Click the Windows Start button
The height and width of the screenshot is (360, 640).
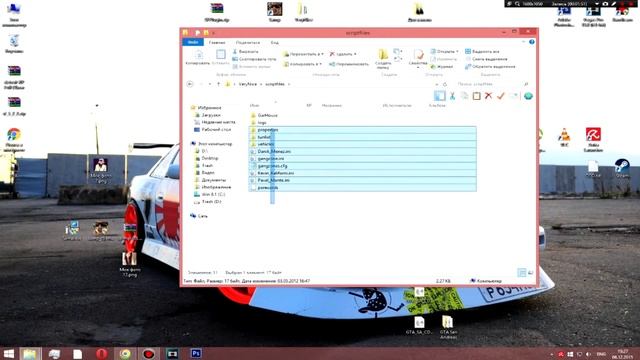pos(9,353)
